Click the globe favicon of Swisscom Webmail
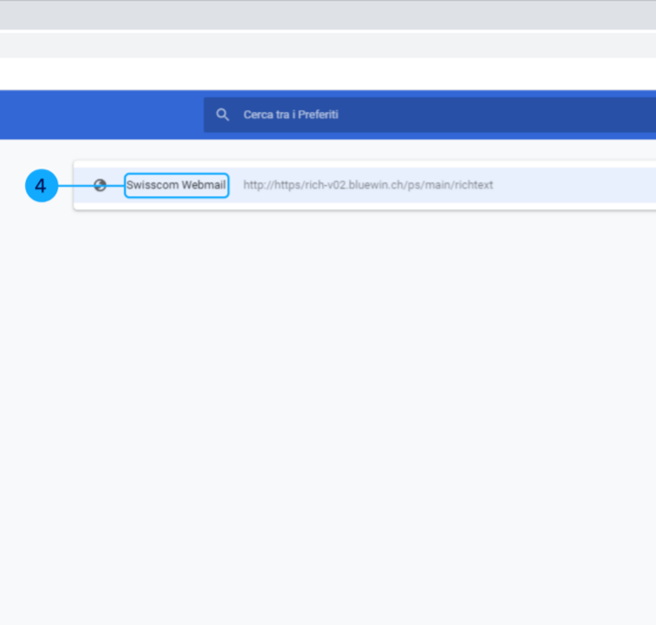The image size is (656, 625). coord(100,185)
